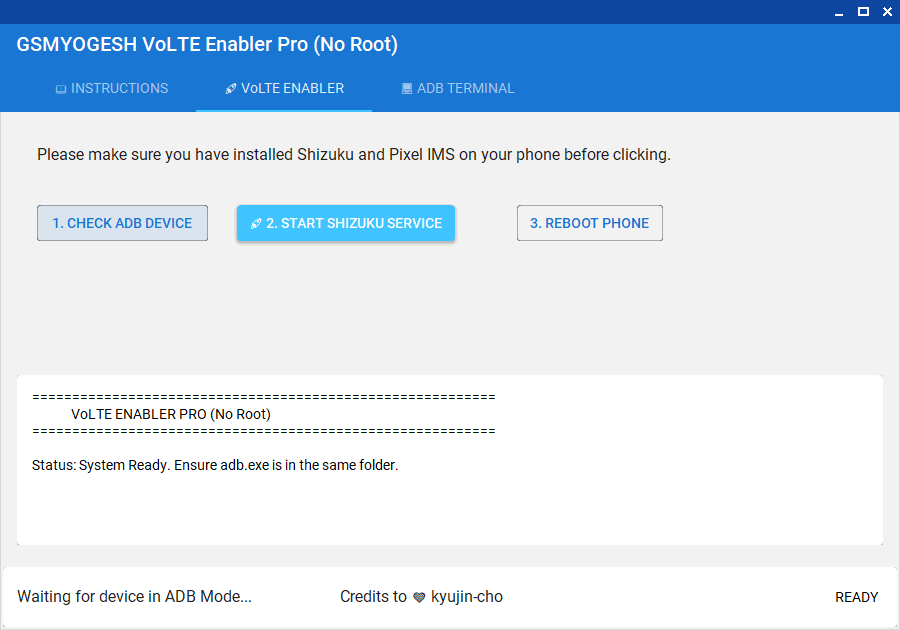The height and width of the screenshot is (630, 900).
Task: Click the 'Waiting for device in ADB Mode' status
Action: (x=134, y=597)
